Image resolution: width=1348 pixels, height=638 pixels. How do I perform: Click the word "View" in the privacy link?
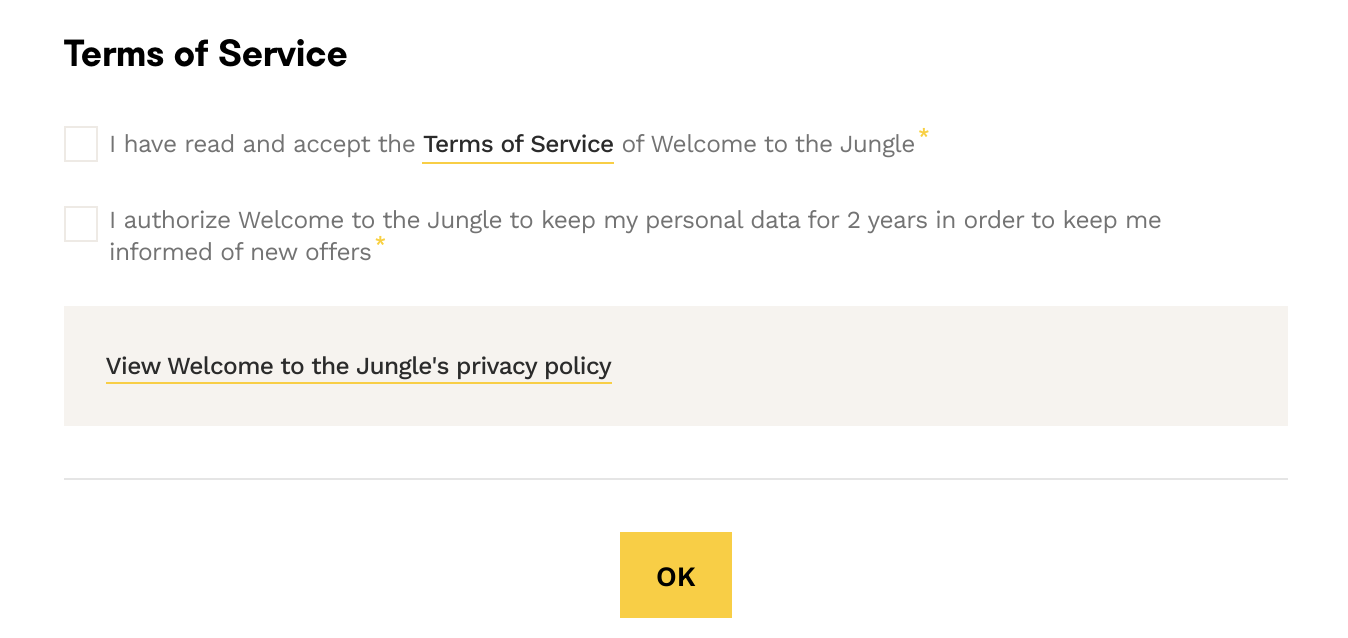133,366
